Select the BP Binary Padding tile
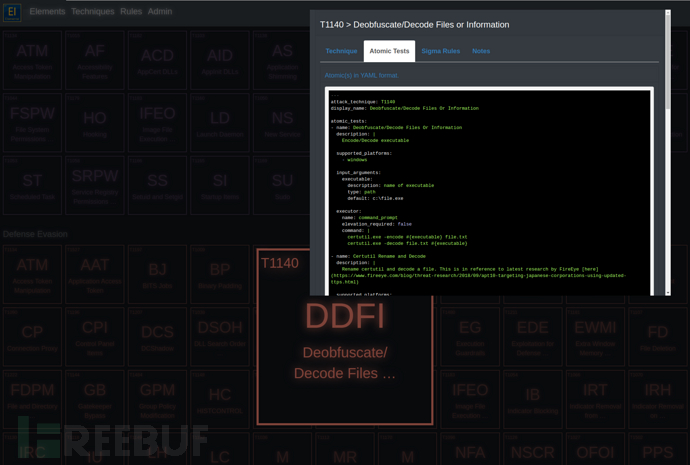The width and height of the screenshot is (690, 465). coord(220,274)
